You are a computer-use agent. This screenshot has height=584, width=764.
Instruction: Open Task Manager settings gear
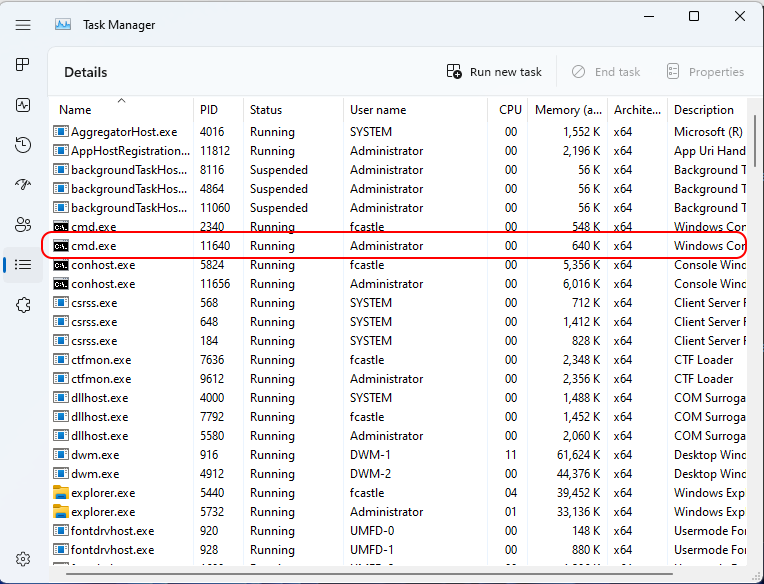click(23, 559)
